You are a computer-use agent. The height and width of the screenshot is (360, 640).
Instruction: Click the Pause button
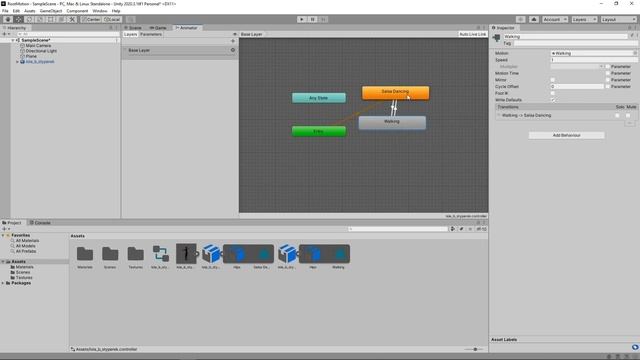click(312, 19)
